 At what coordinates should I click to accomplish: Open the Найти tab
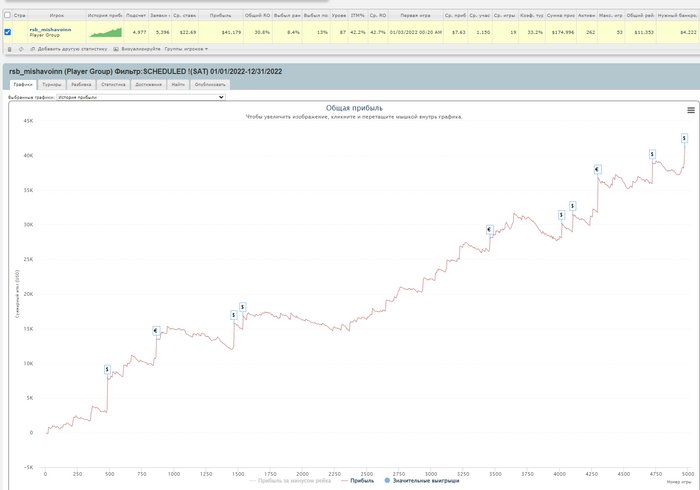(178, 84)
